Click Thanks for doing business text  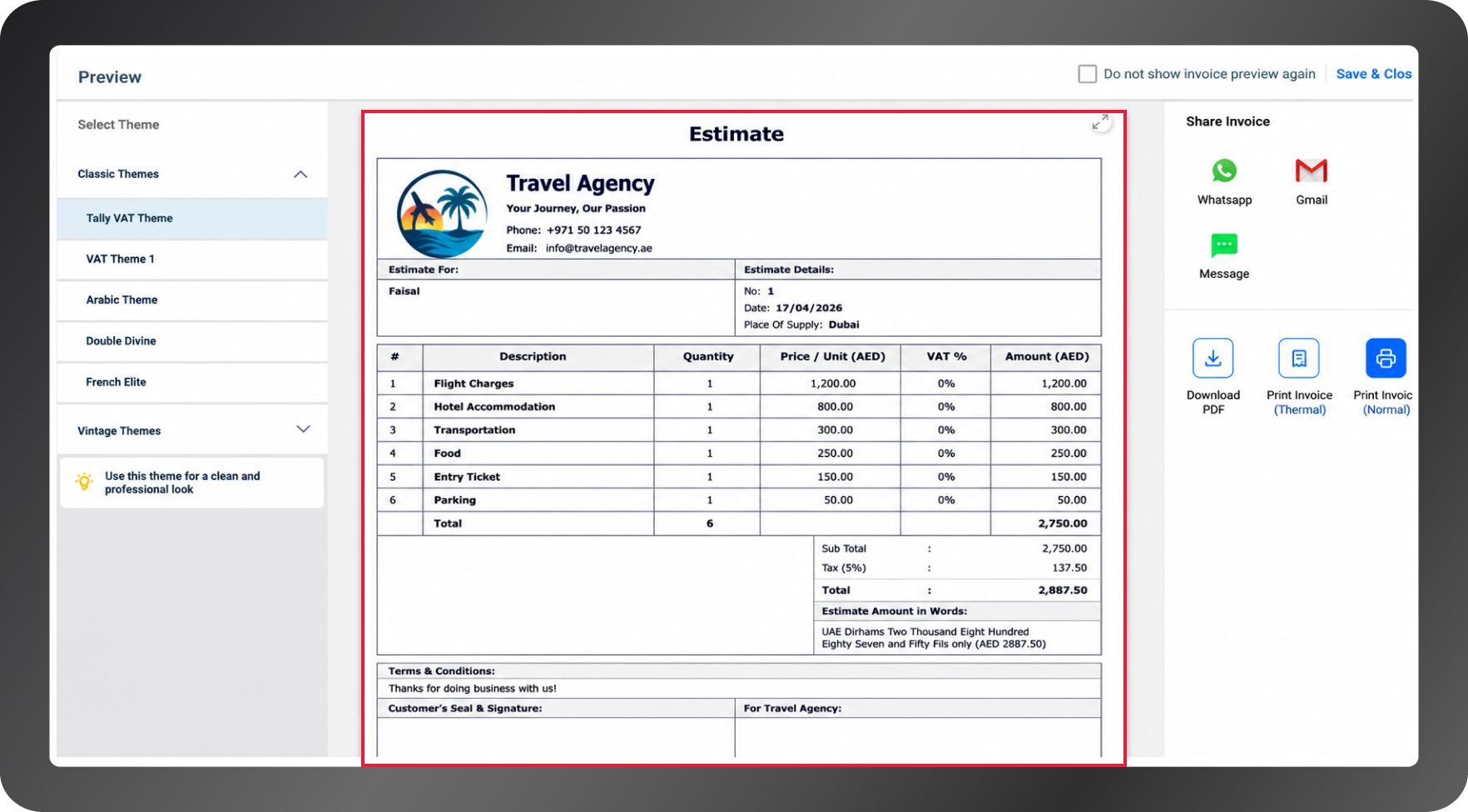472,688
